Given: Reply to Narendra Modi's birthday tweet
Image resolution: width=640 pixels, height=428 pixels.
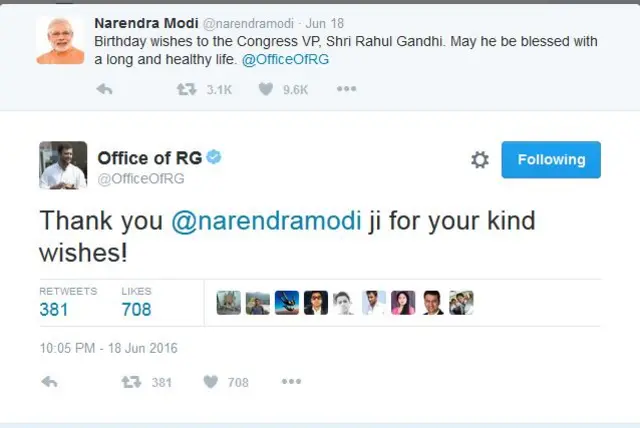Looking at the screenshot, I should [104, 89].
